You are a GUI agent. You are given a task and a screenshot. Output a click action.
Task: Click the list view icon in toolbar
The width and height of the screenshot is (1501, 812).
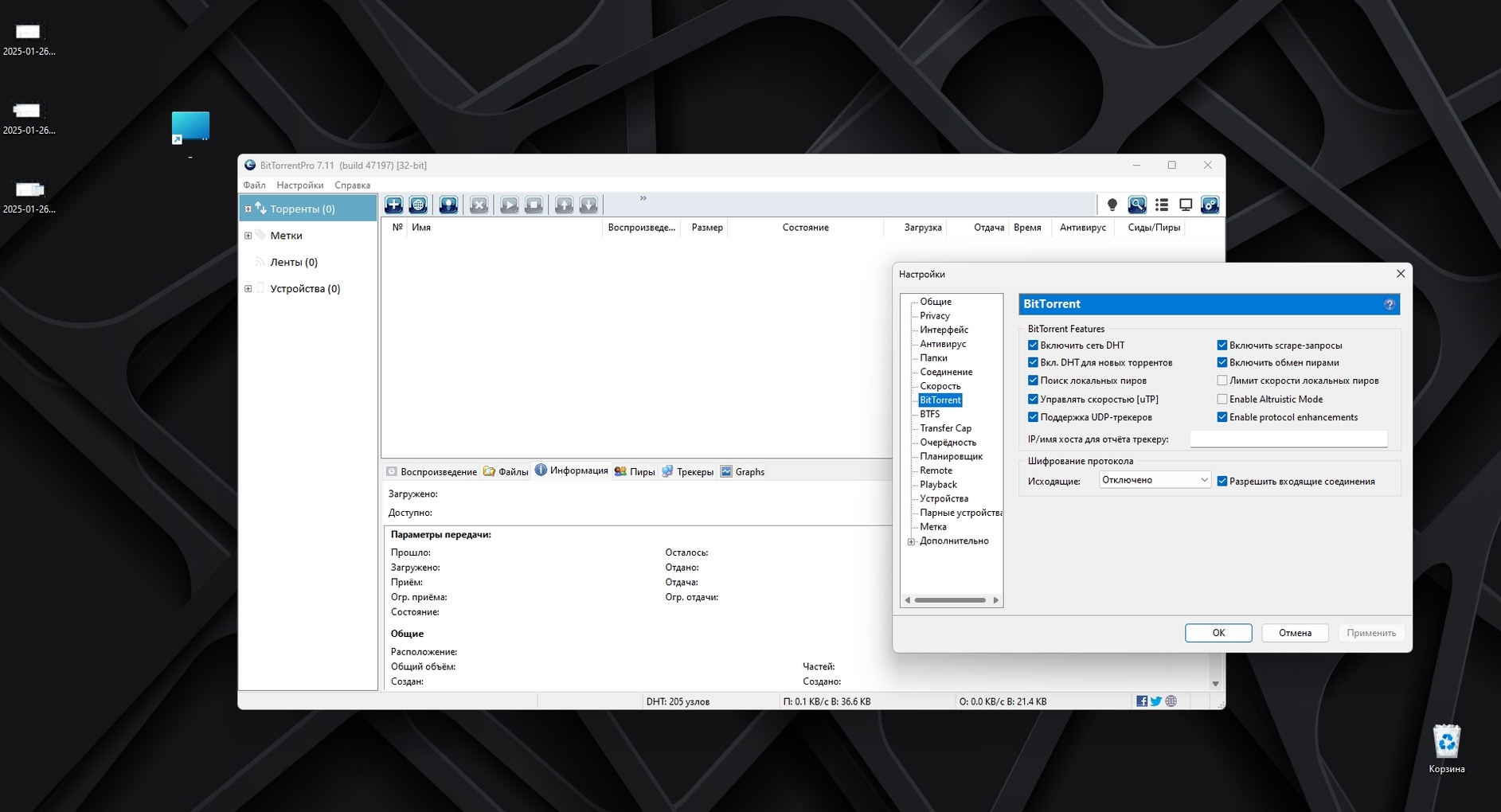coord(1162,205)
